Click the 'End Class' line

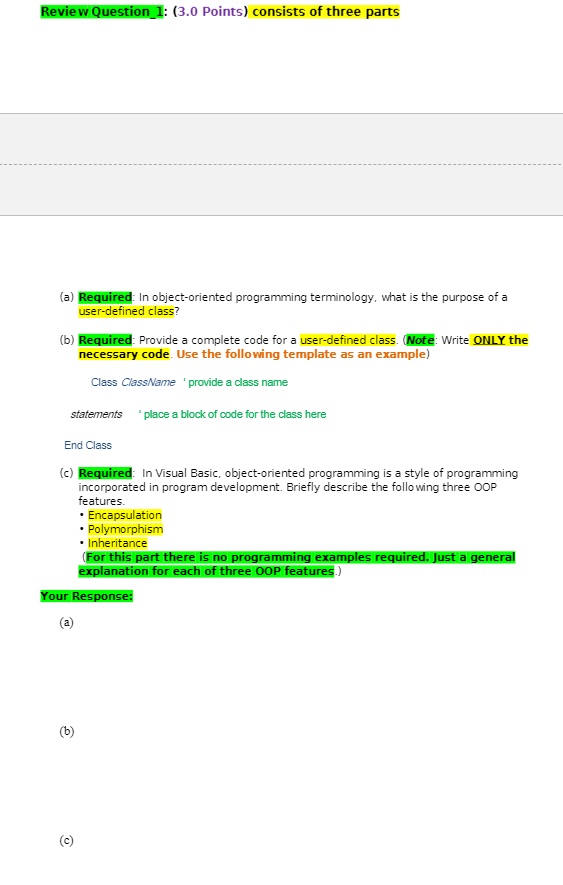[88, 445]
